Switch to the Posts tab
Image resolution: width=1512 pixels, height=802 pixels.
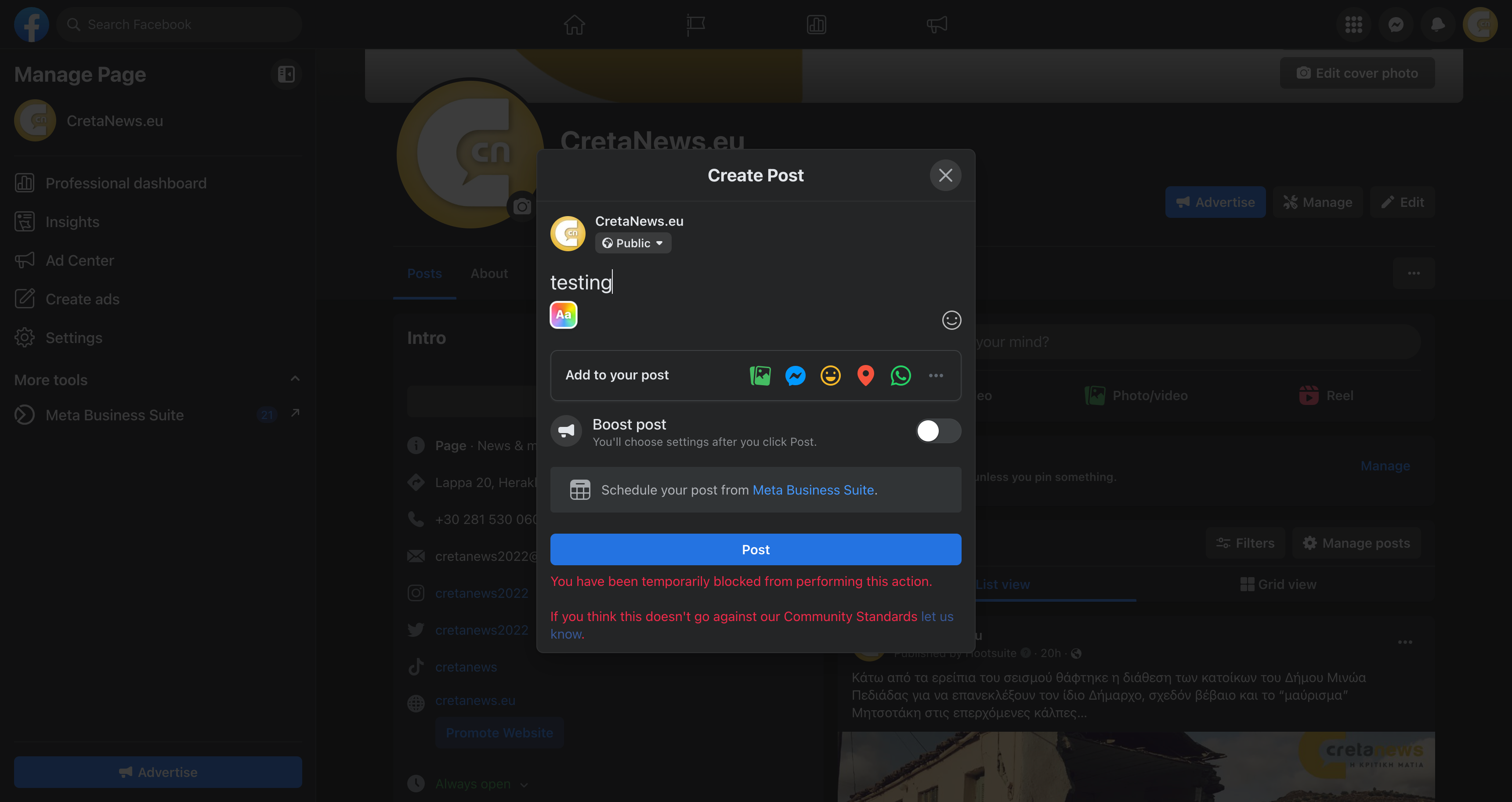424,273
